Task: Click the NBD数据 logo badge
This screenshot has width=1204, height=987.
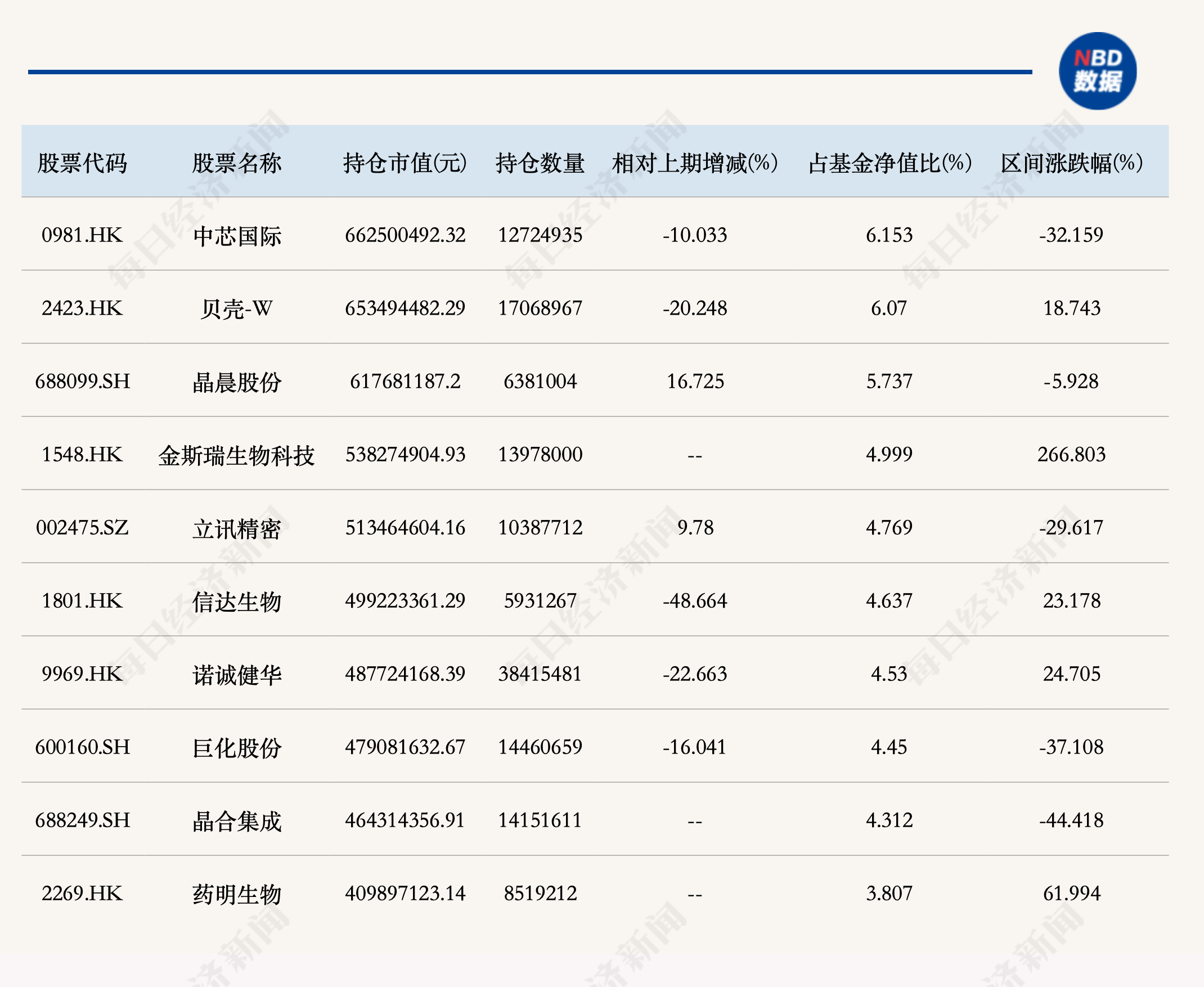Action: point(1097,71)
